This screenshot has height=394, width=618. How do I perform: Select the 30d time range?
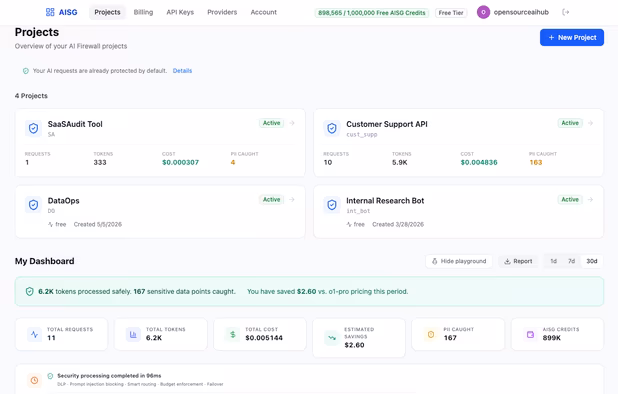click(x=592, y=261)
